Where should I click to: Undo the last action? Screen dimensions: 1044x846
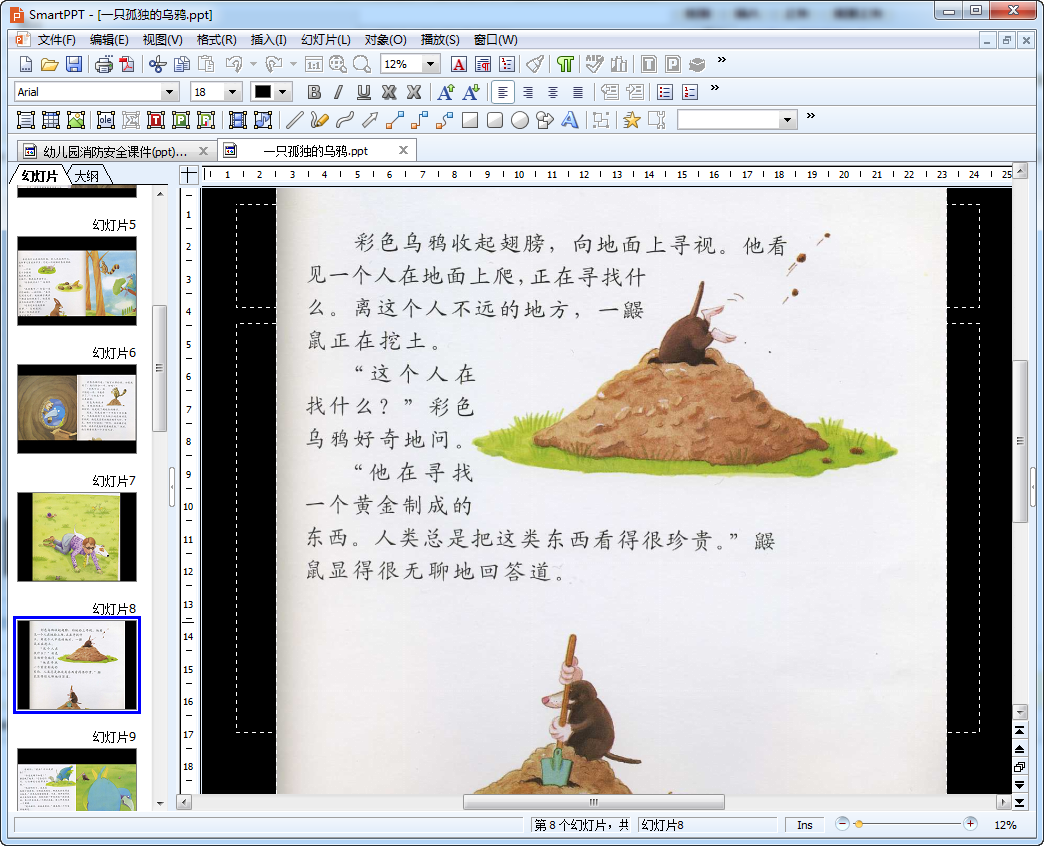234,65
